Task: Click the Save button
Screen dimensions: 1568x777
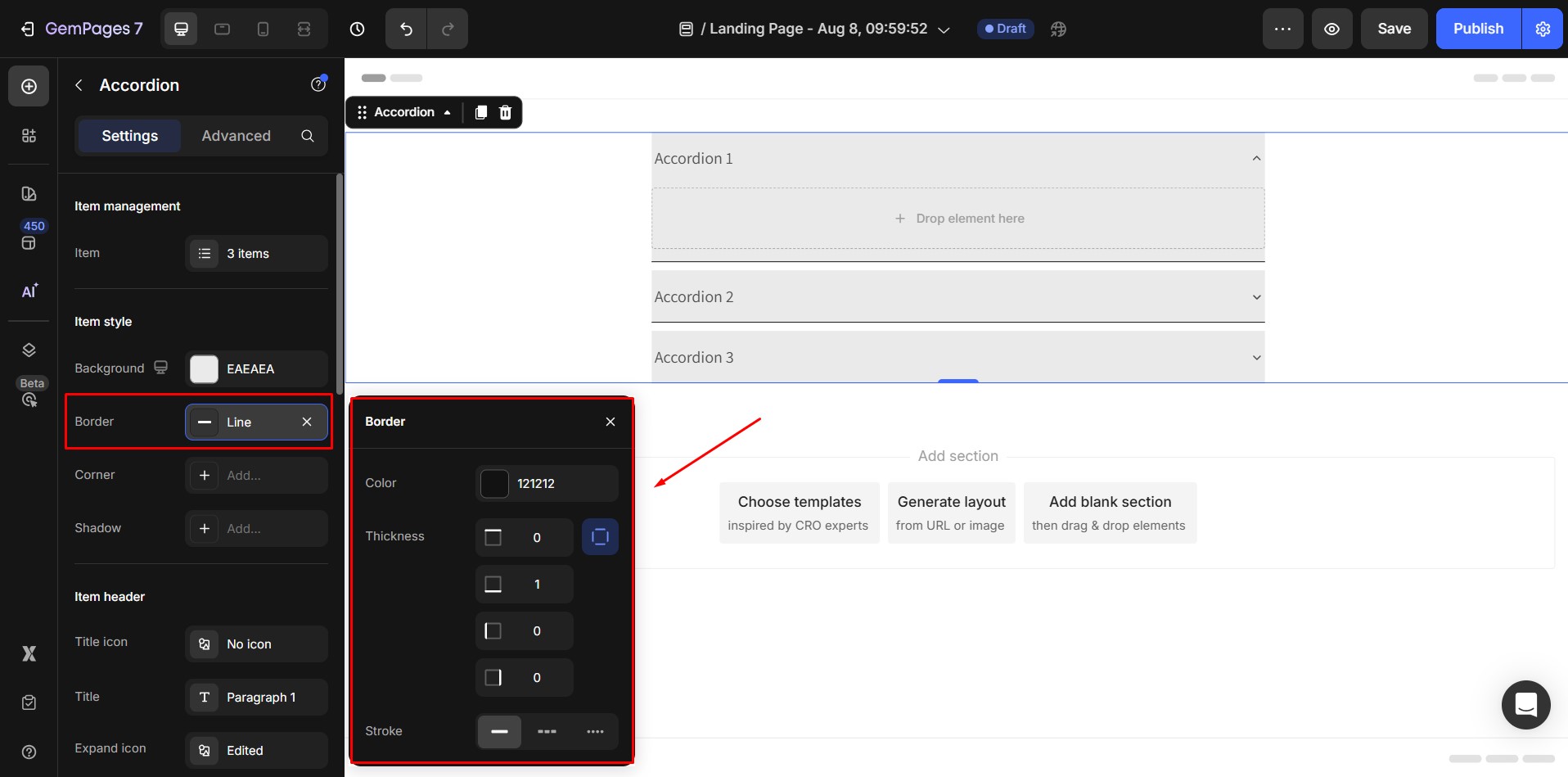Action: pyautogui.click(x=1394, y=29)
